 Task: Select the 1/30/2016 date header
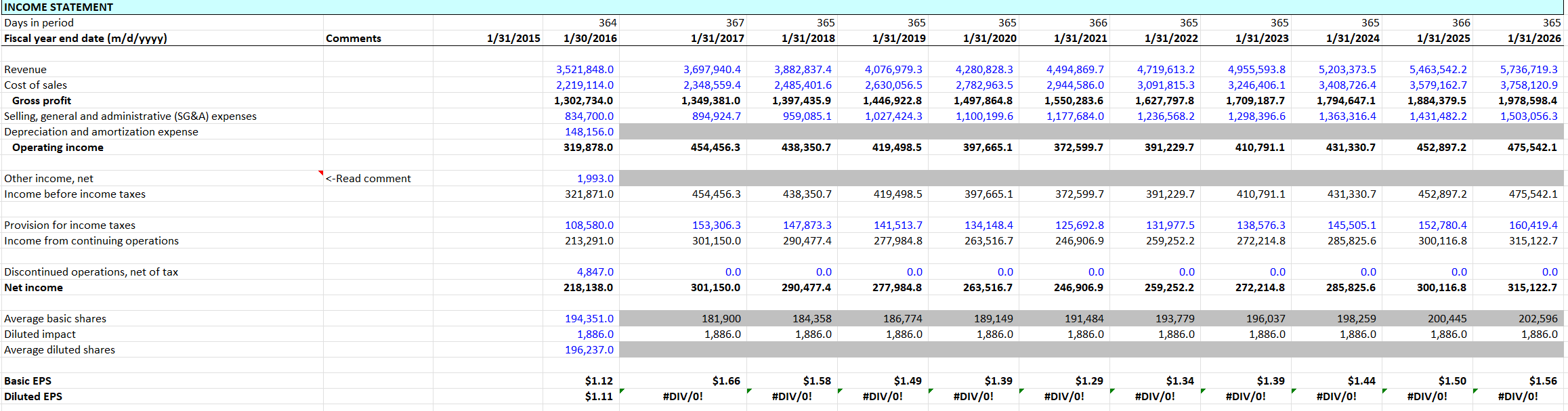590,38
